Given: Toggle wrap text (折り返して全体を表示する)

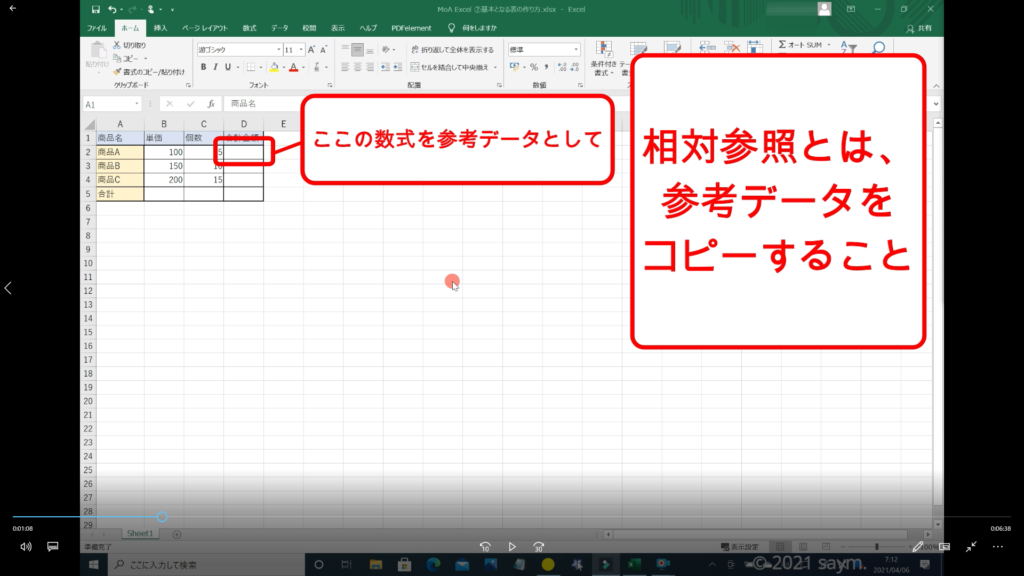Looking at the screenshot, I should 451,49.
